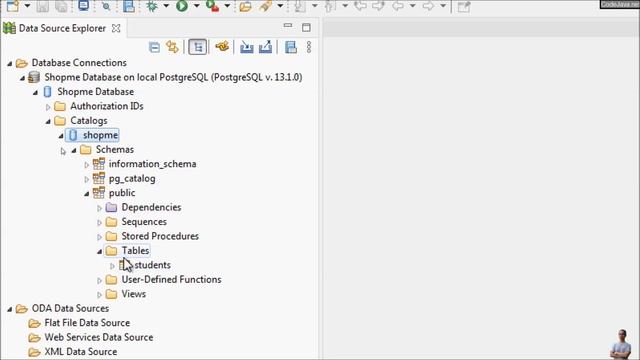Open the View Menu three dots
Screen dimensions: 640x360
tap(309, 47)
